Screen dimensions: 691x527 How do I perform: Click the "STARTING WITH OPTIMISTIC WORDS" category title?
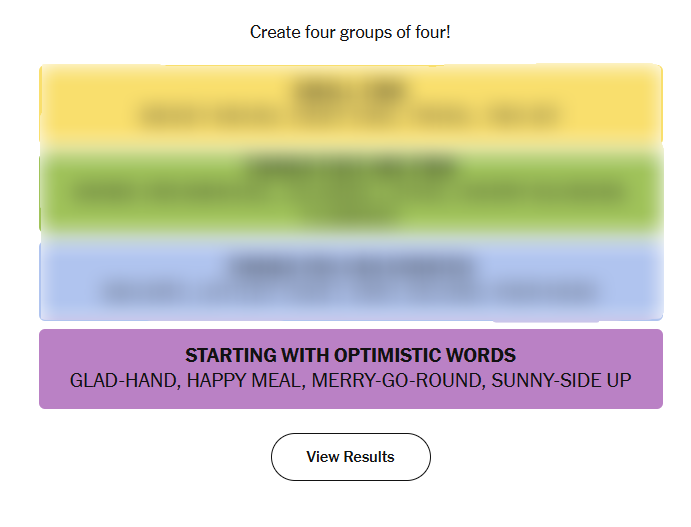[x=350, y=355]
